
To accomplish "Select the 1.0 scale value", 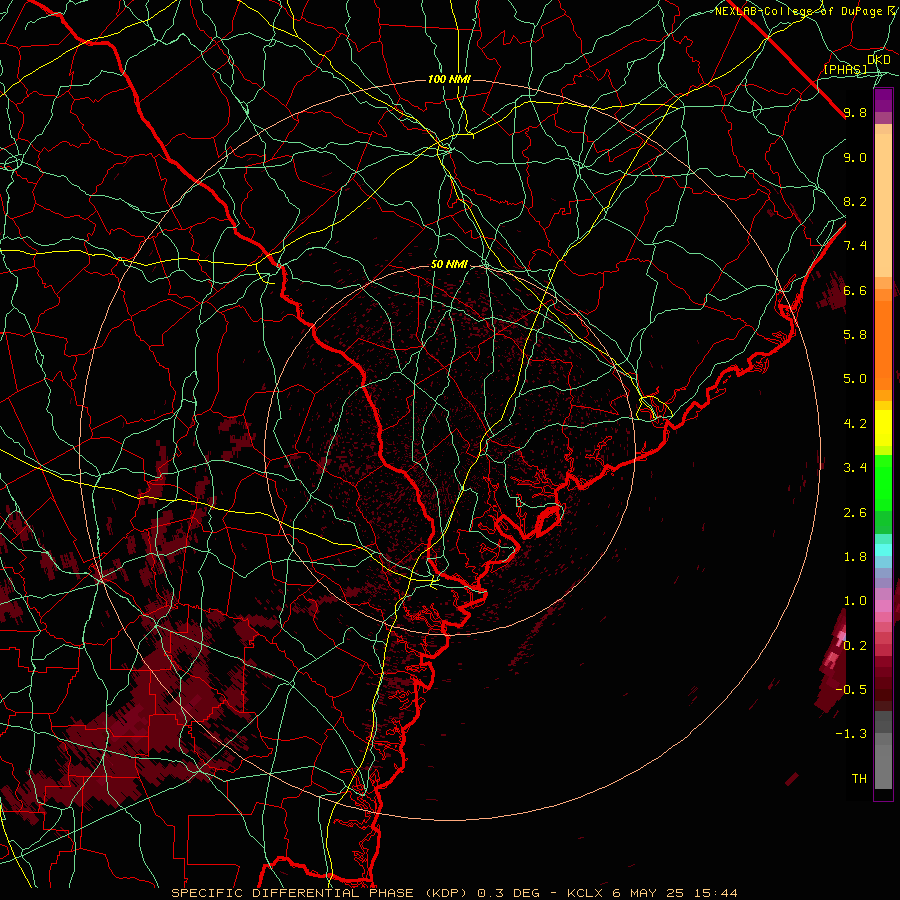I will coord(855,601).
